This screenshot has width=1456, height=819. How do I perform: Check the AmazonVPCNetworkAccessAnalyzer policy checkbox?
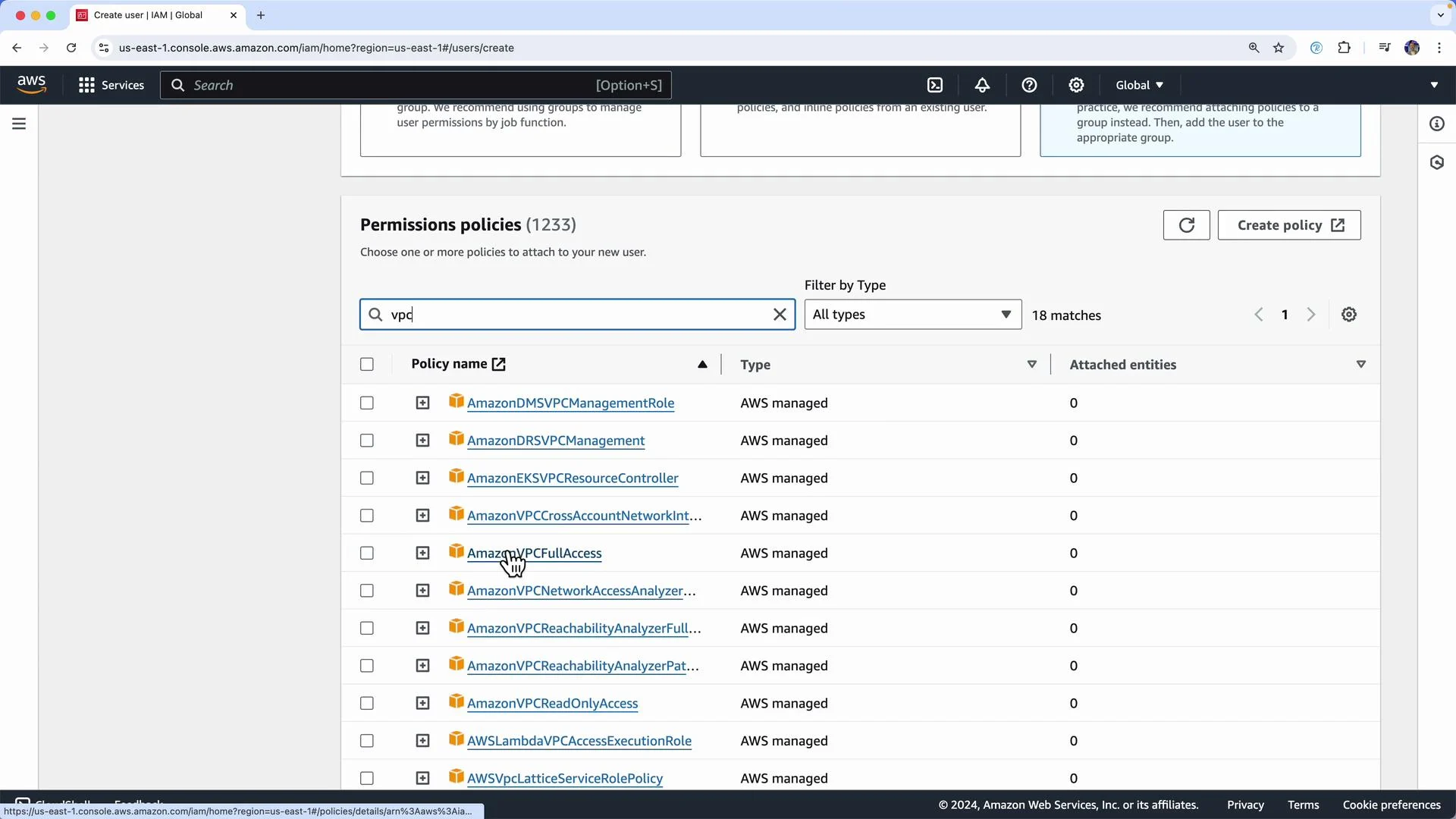click(x=367, y=591)
